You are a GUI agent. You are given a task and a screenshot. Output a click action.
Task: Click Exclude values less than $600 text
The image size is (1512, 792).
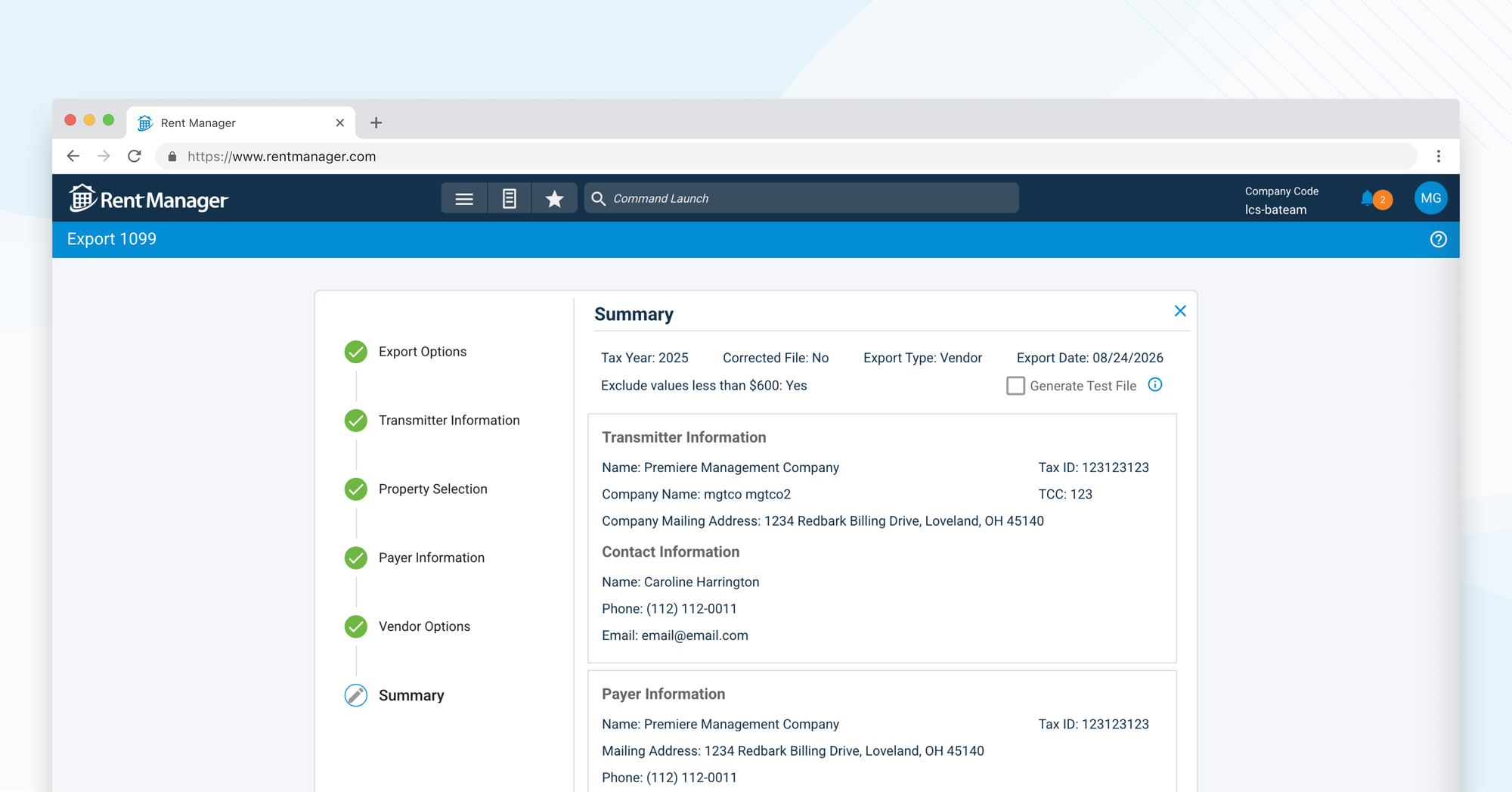704,386
